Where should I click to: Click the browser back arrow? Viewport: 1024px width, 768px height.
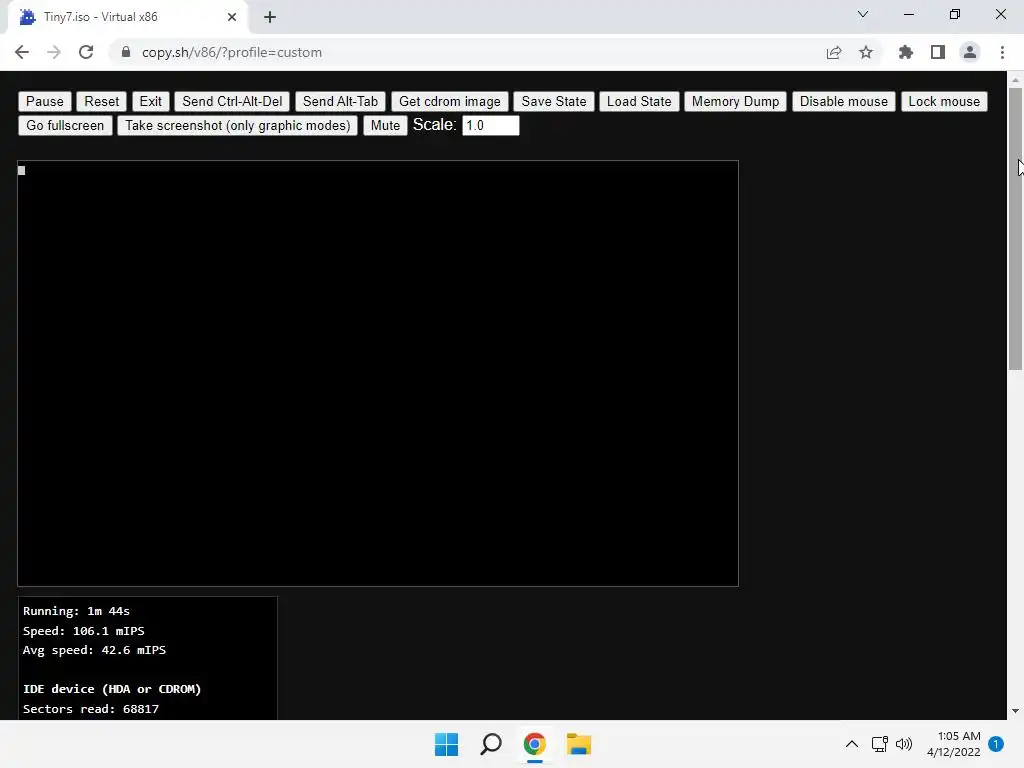(x=22, y=52)
